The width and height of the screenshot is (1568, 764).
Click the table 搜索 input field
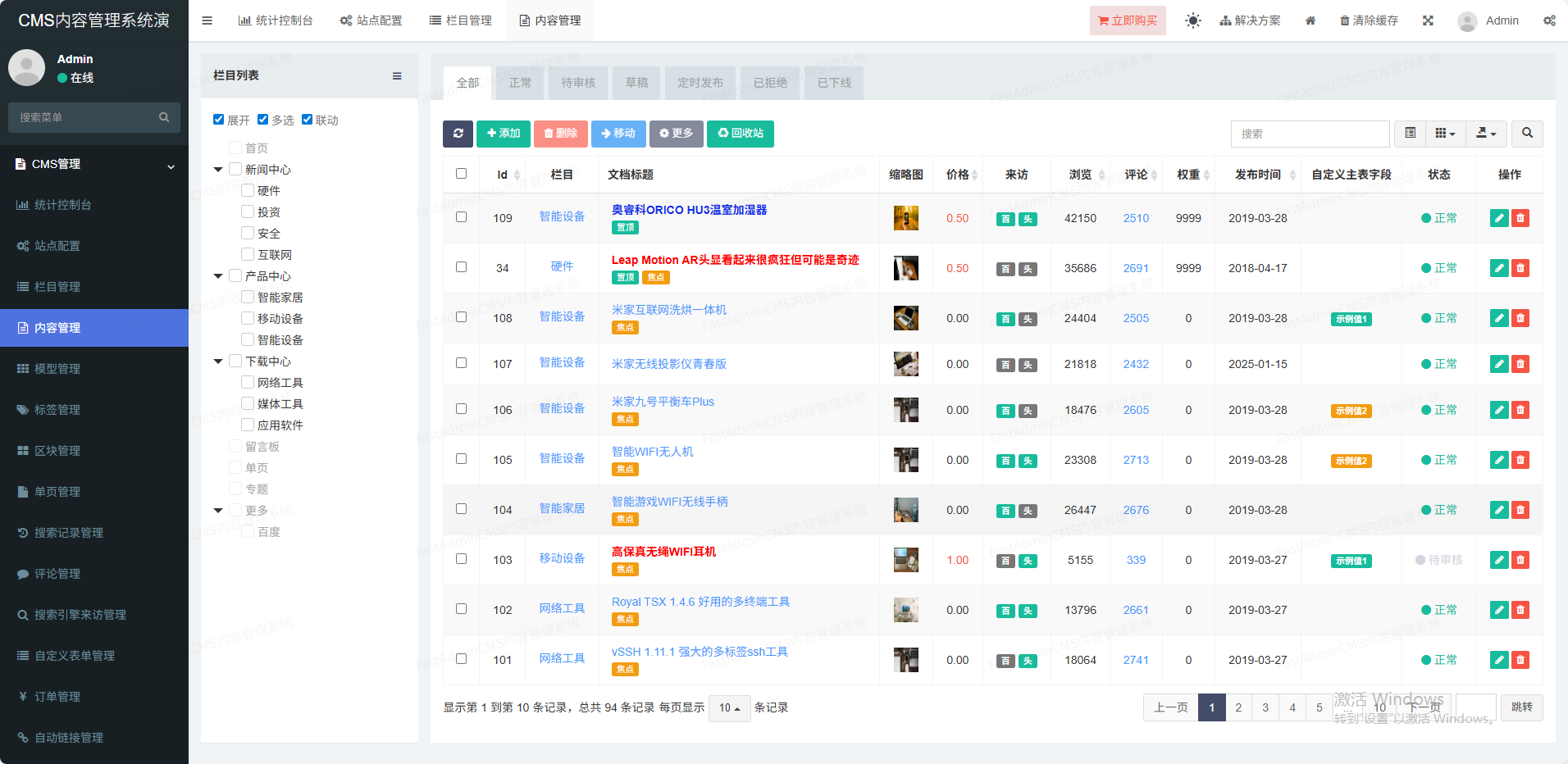coord(1309,134)
